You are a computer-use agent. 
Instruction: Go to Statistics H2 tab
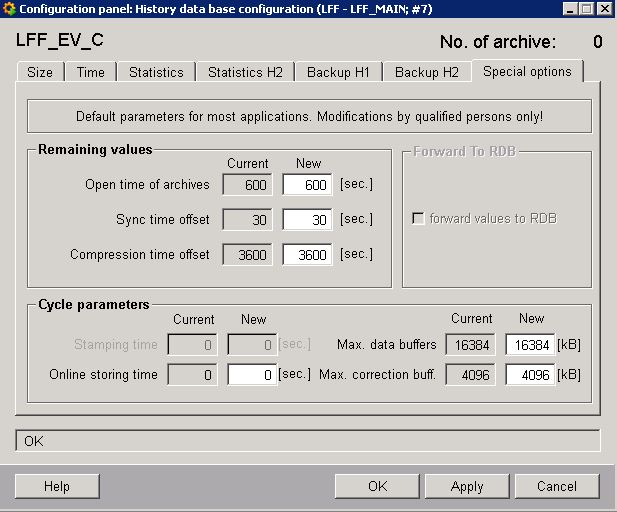245,72
